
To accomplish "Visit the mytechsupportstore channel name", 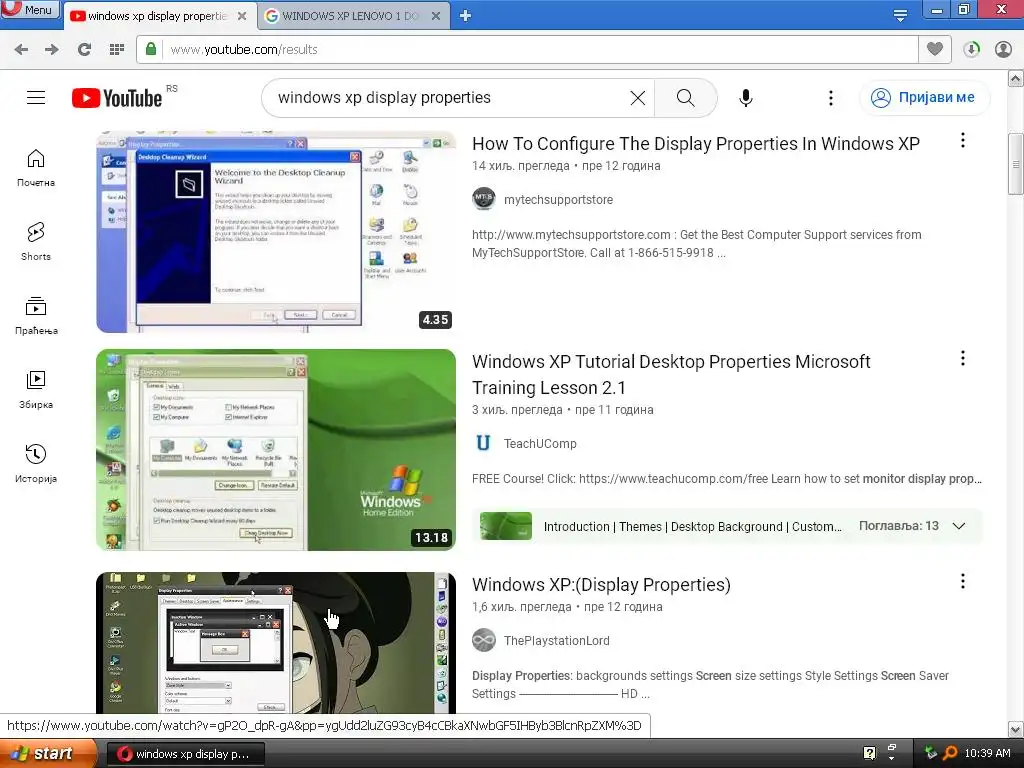I will tap(558, 200).
